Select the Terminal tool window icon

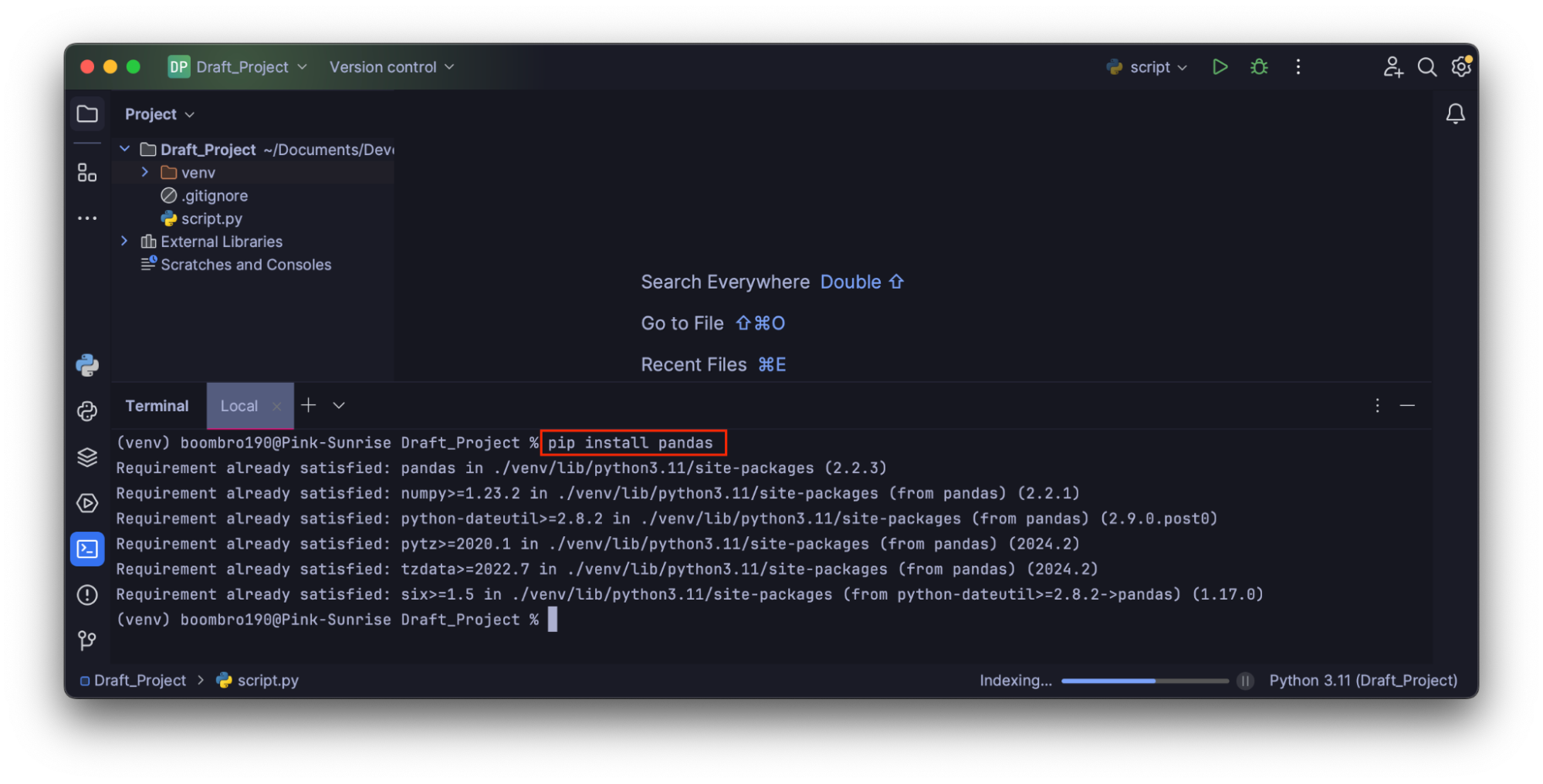[x=87, y=549]
